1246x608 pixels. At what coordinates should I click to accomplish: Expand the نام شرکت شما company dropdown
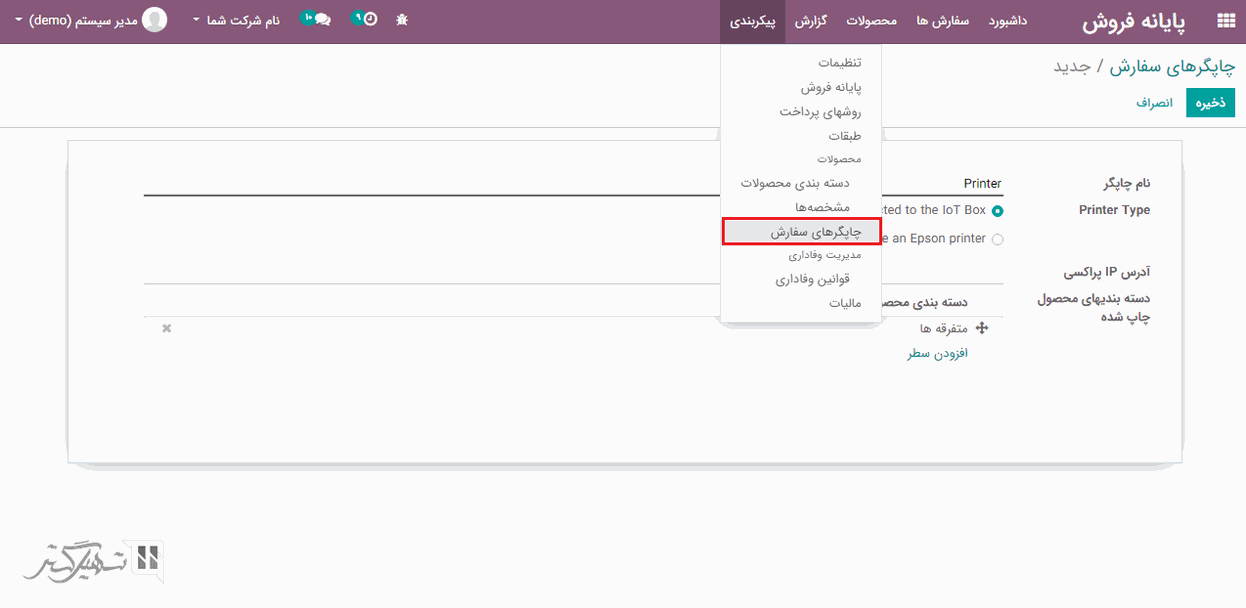click(x=236, y=21)
